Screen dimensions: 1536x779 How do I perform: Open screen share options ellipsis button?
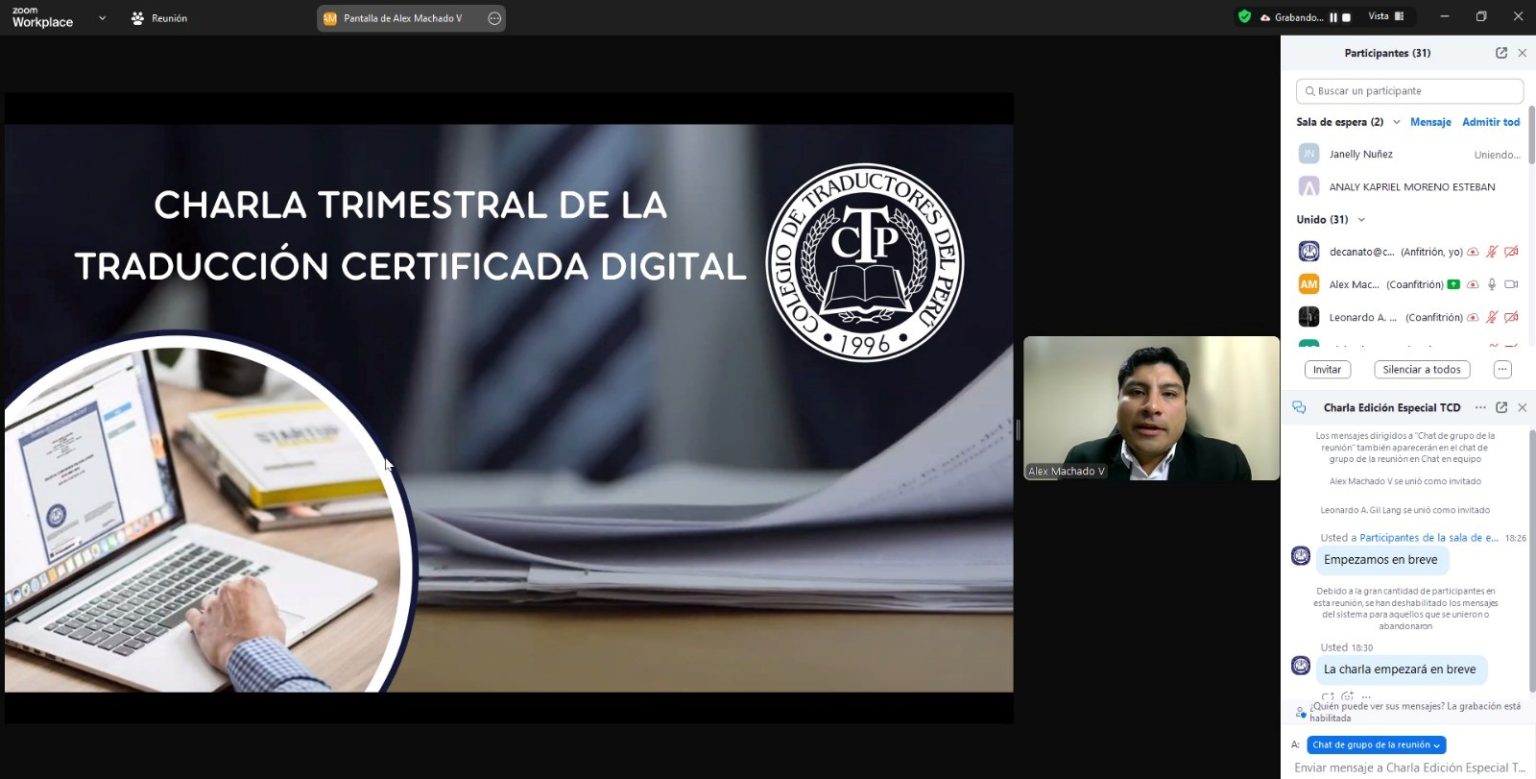pos(494,18)
